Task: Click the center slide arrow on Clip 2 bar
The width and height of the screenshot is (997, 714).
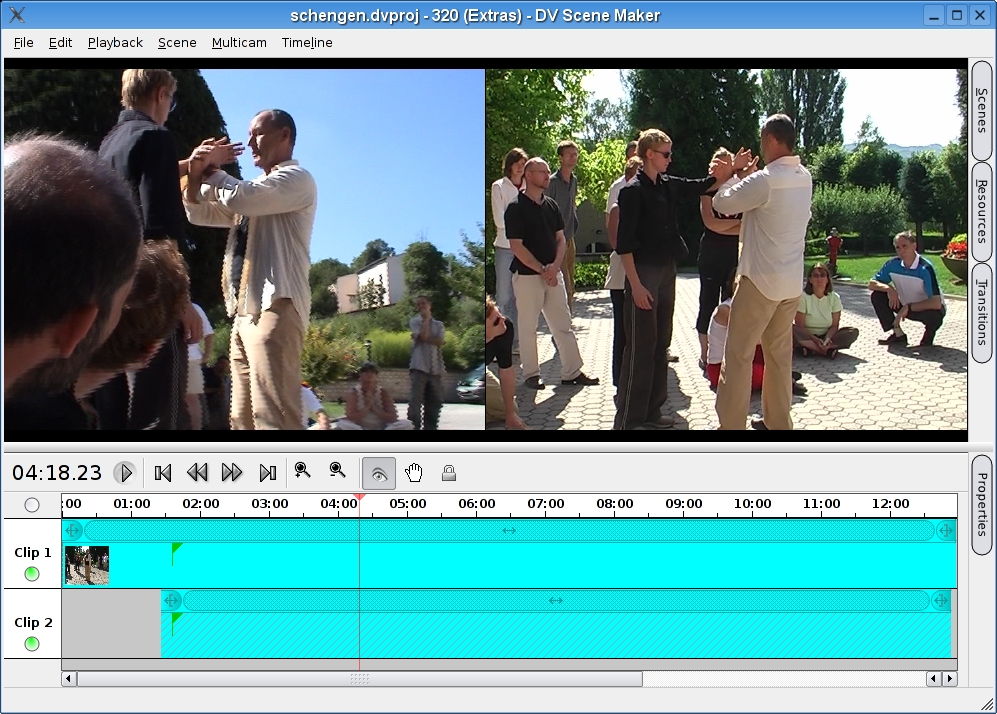Action: (x=556, y=600)
